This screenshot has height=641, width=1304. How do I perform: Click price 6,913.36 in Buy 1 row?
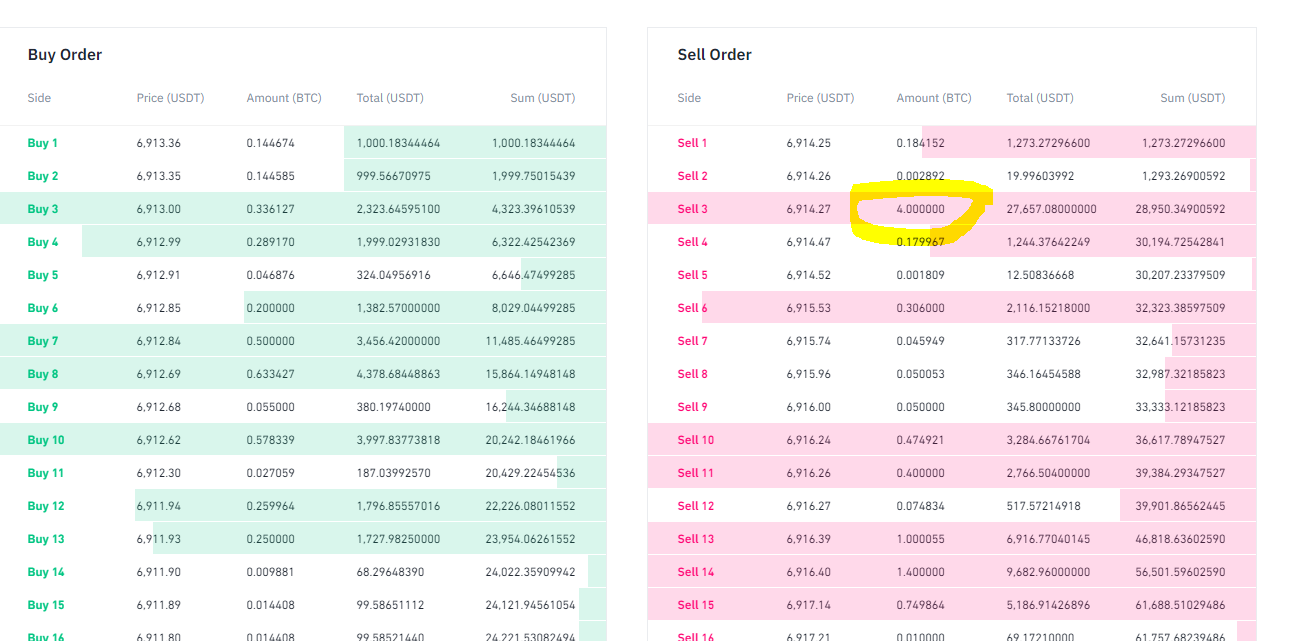159,143
